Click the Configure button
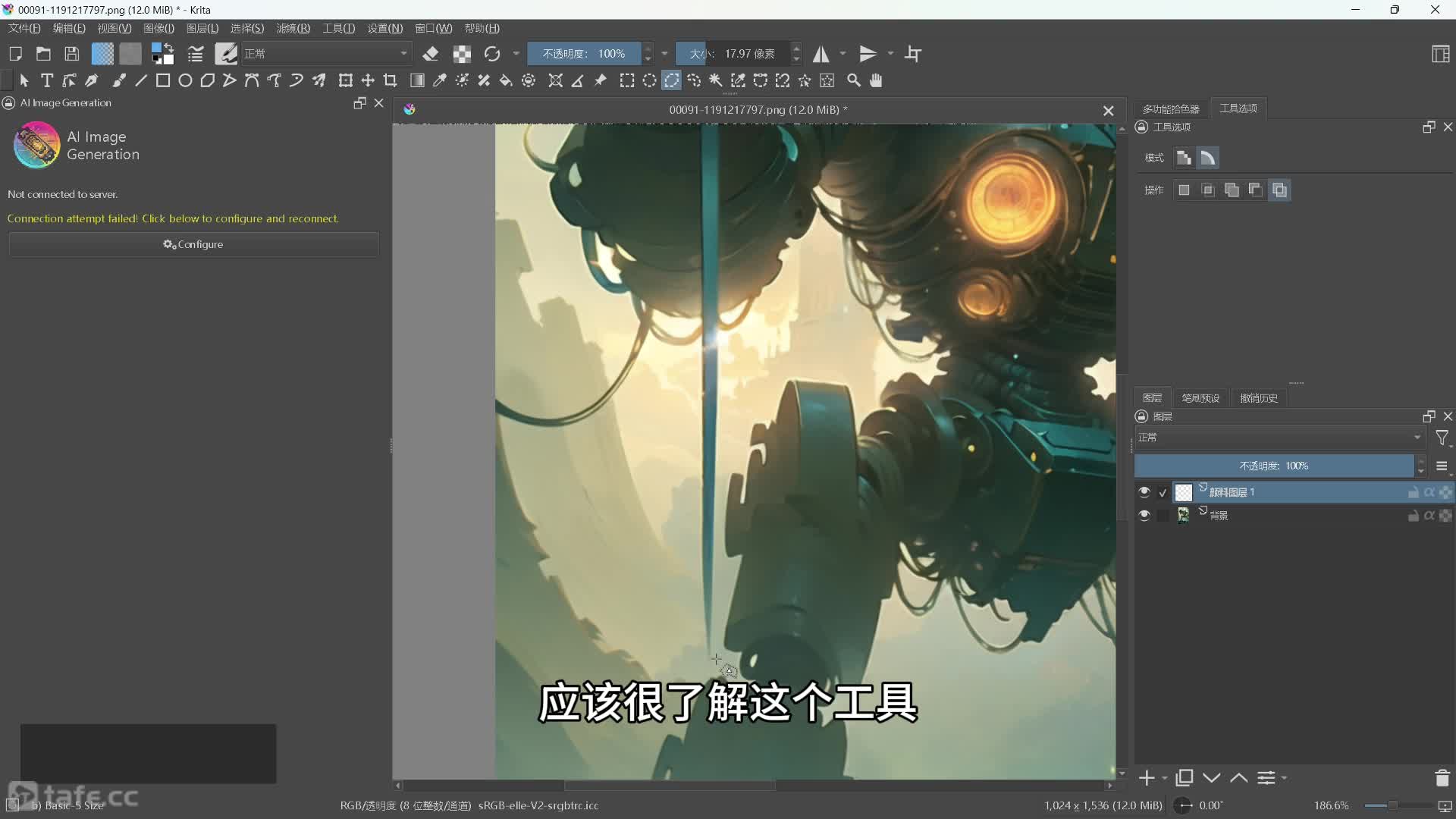 coord(193,244)
